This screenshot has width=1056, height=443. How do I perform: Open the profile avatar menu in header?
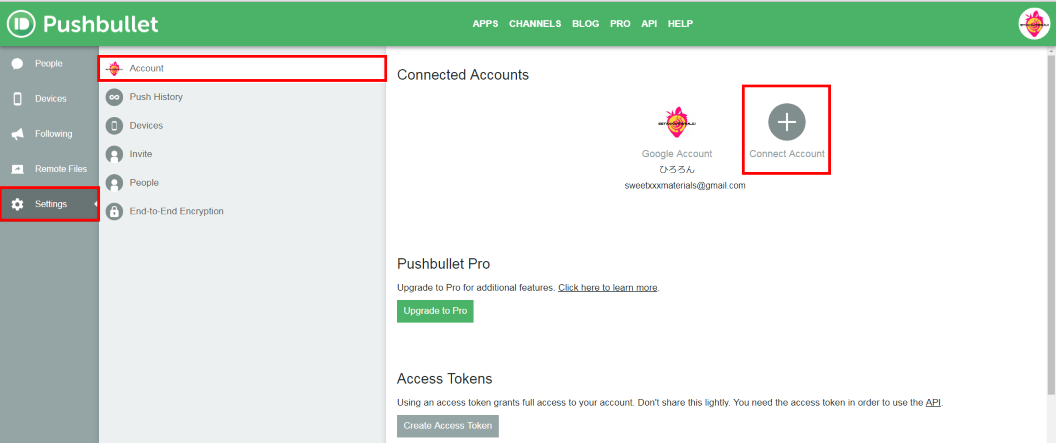pyautogui.click(x=1033, y=23)
